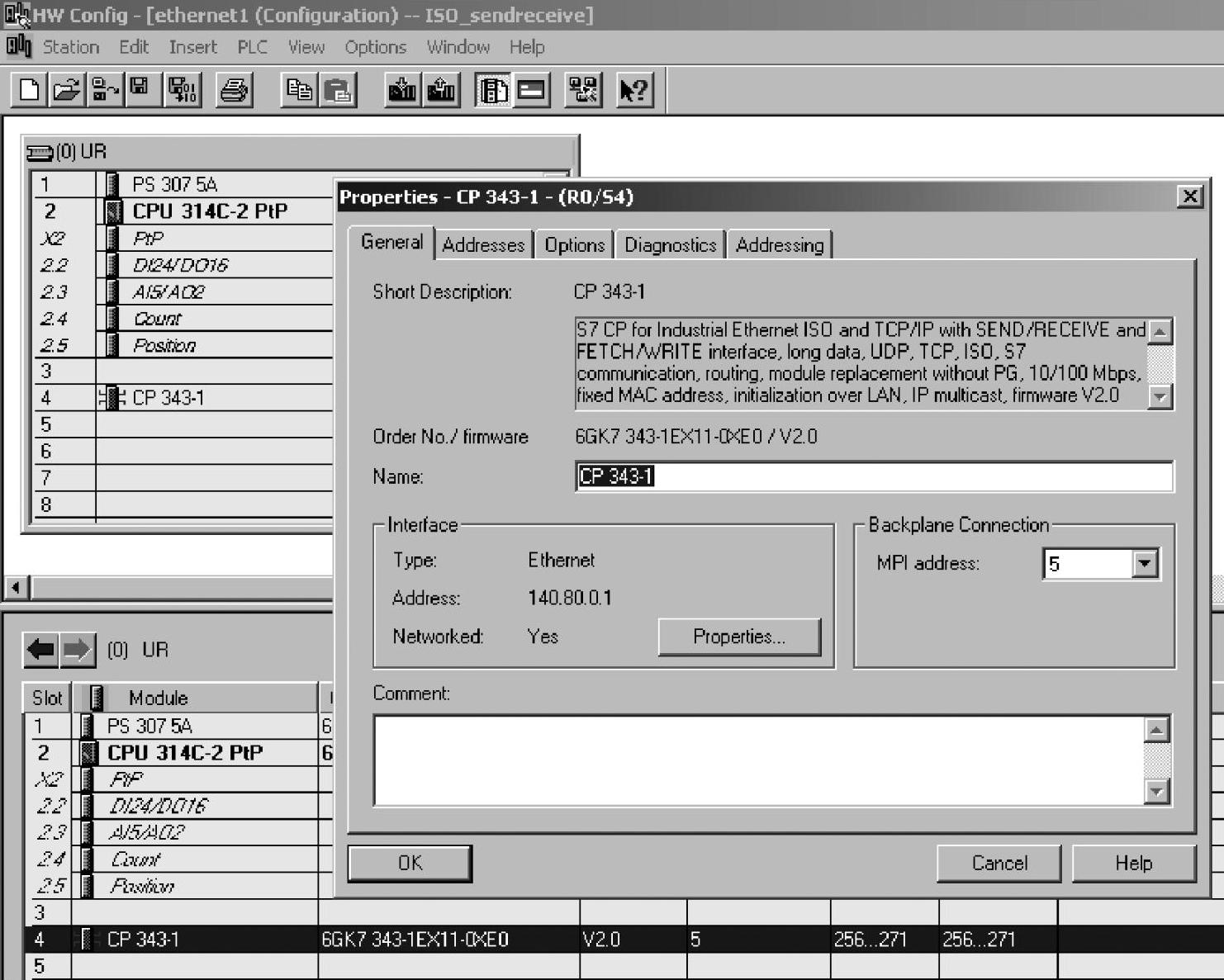The width and height of the screenshot is (1224, 980).
Task: Open the MPI address dropdown
Action: click(1144, 564)
